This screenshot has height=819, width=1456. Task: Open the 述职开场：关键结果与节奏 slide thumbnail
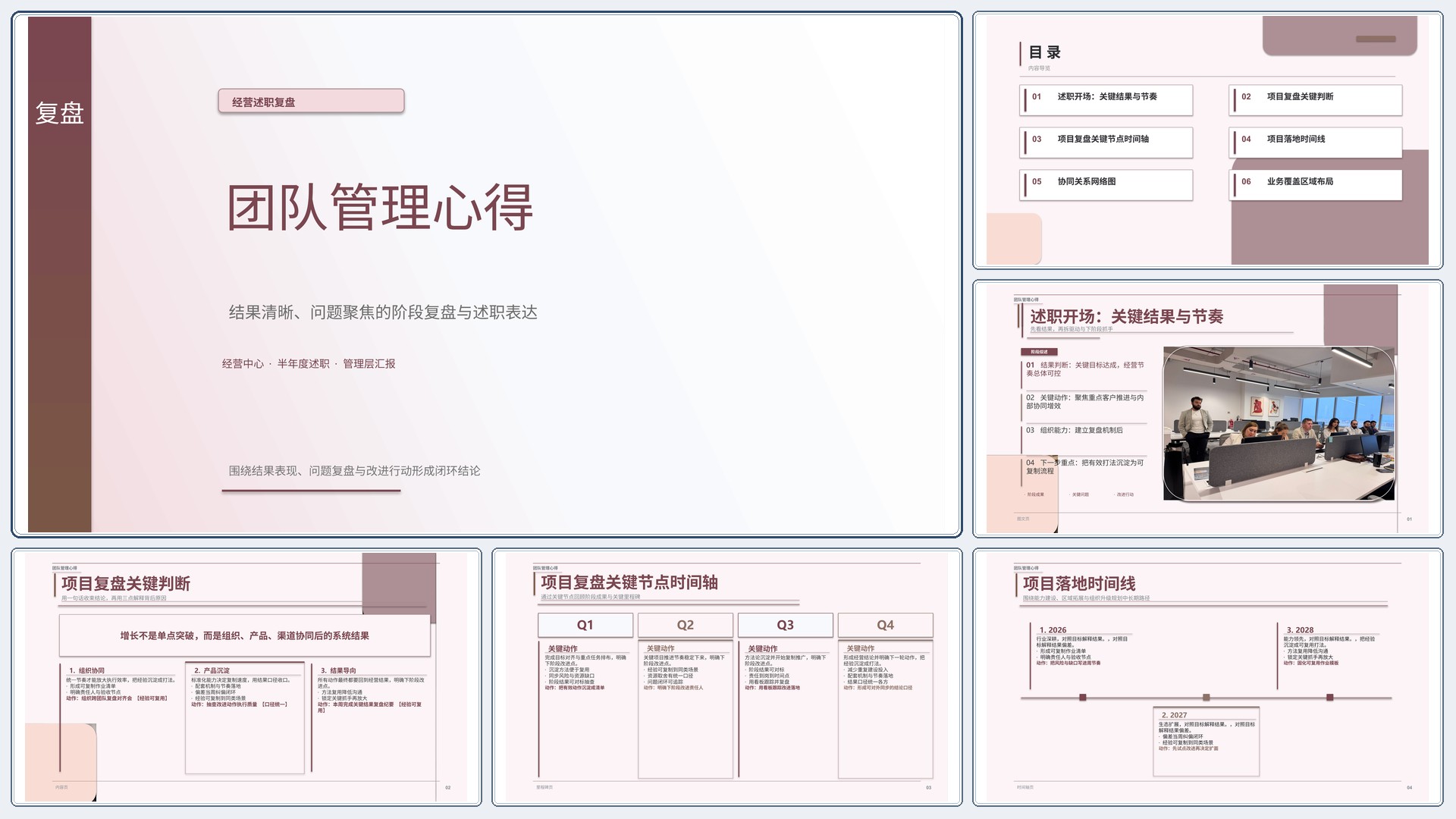1208,409
